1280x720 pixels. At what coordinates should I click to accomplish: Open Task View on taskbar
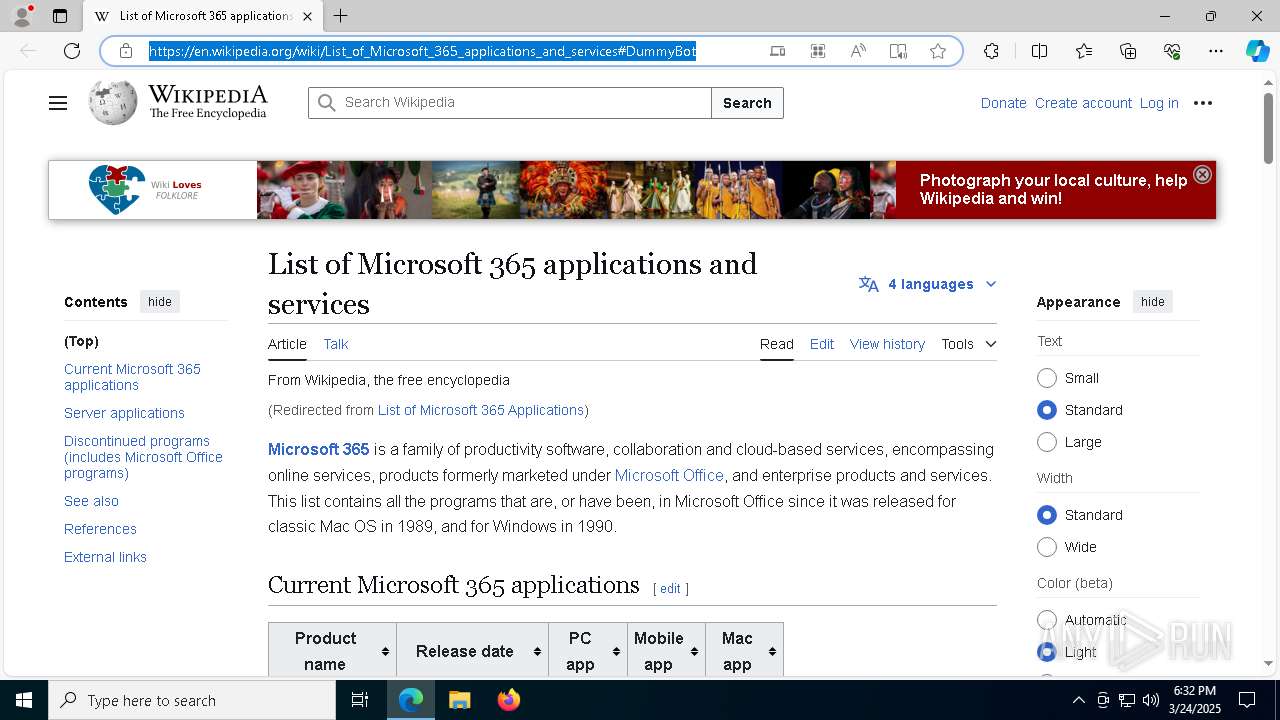tap(360, 700)
